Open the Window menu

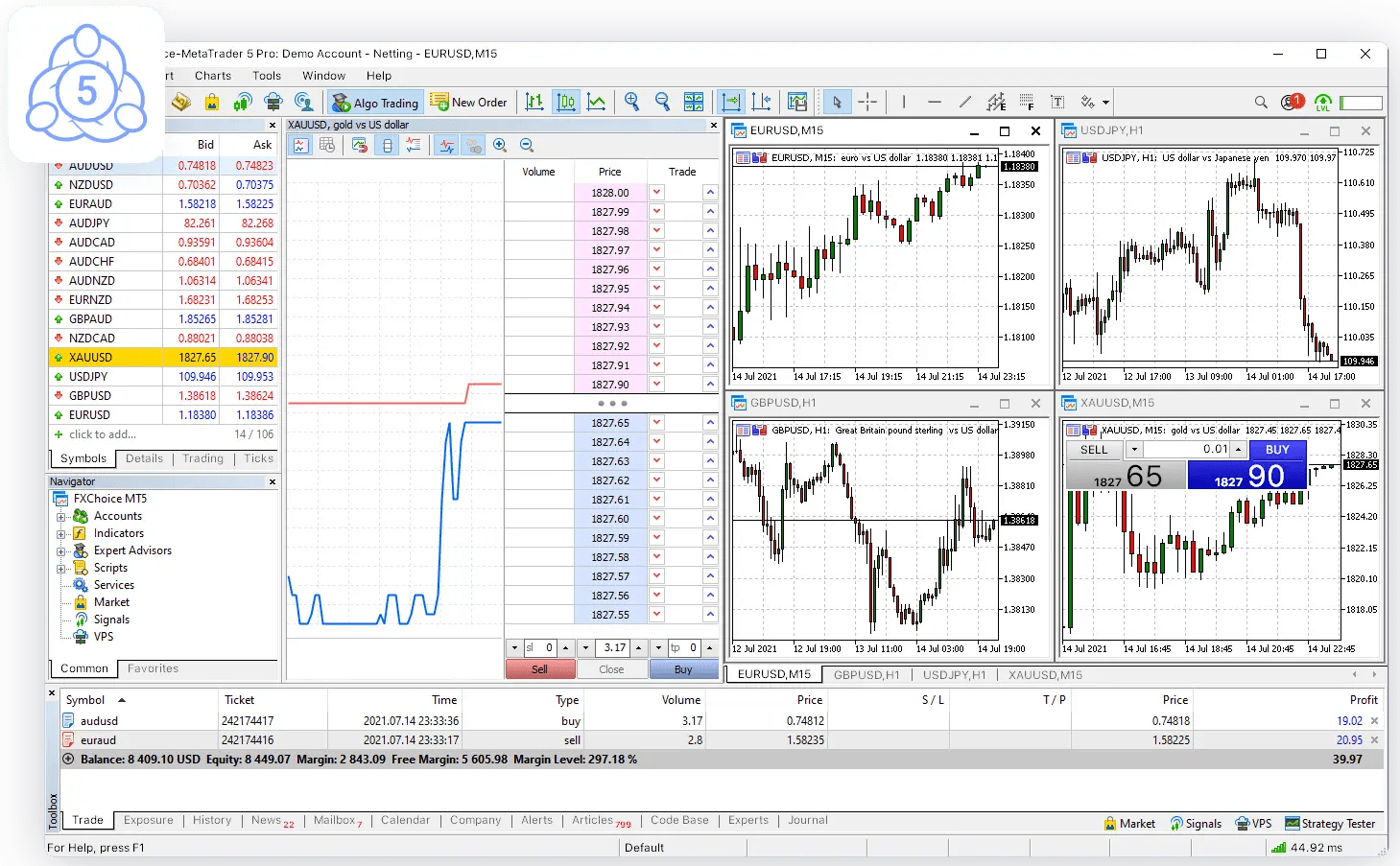tap(324, 76)
